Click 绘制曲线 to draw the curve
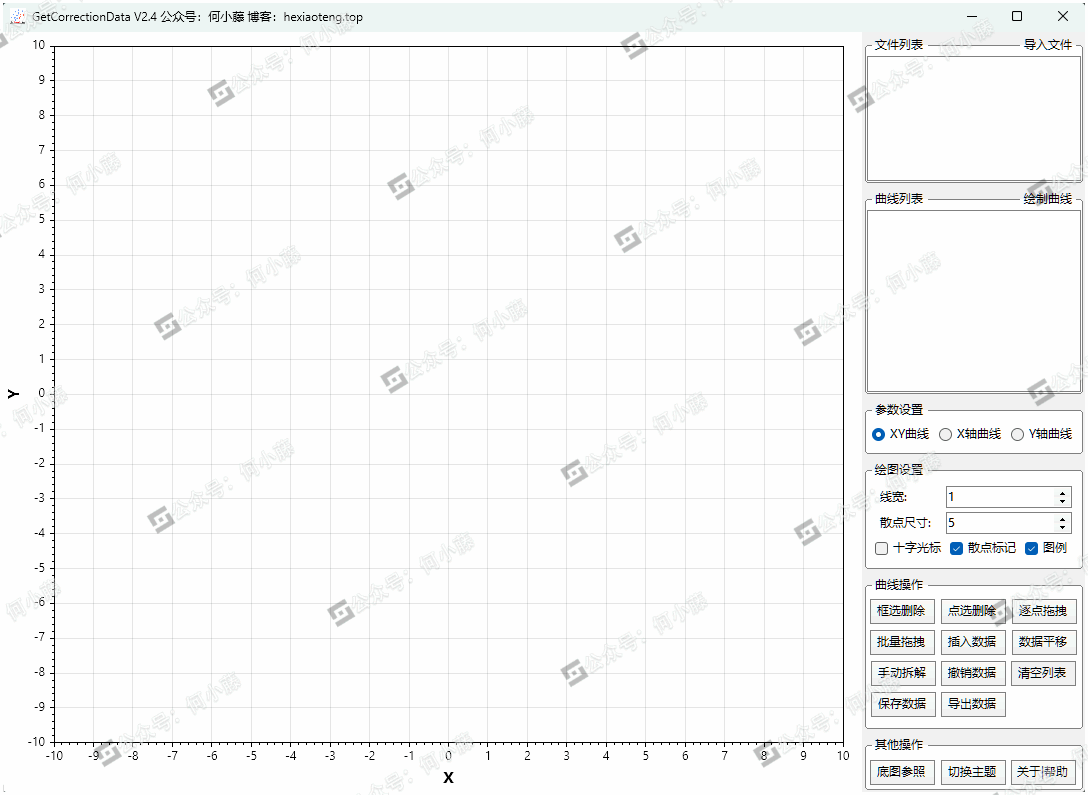This screenshot has height=795, width=1088. [1047, 199]
